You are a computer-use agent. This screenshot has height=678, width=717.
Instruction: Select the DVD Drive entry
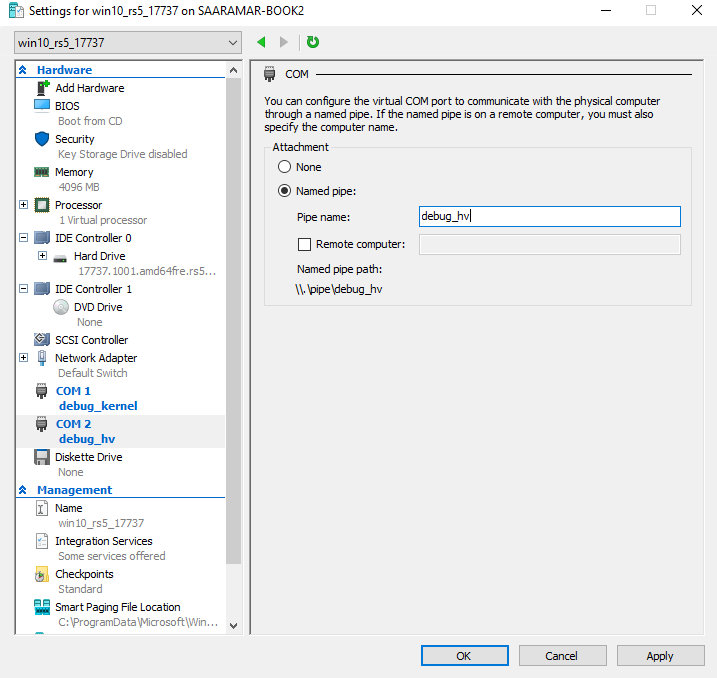98,307
